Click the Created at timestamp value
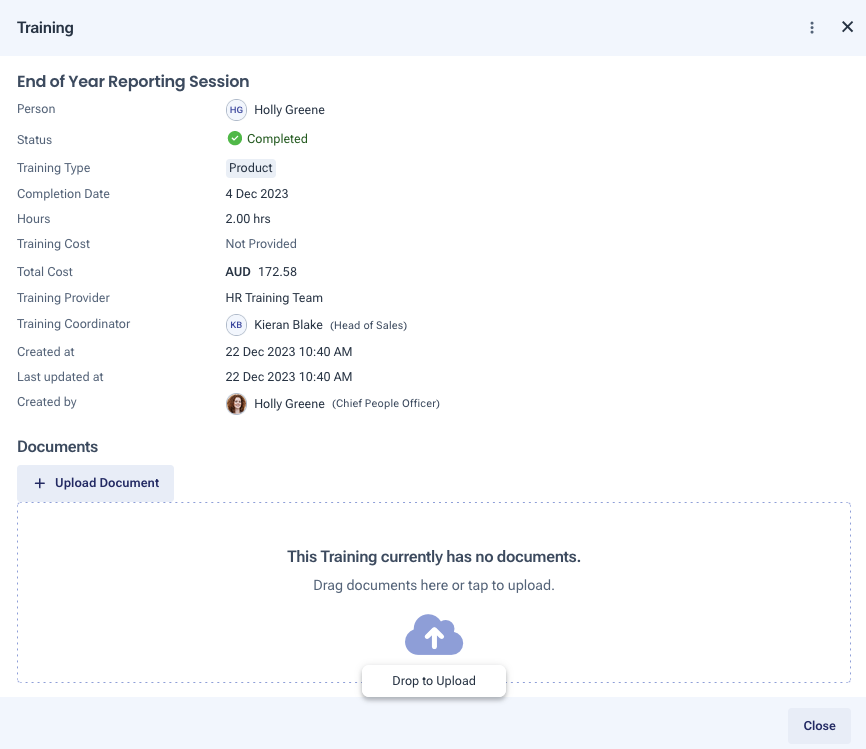866x749 pixels. [x=289, y=352]
